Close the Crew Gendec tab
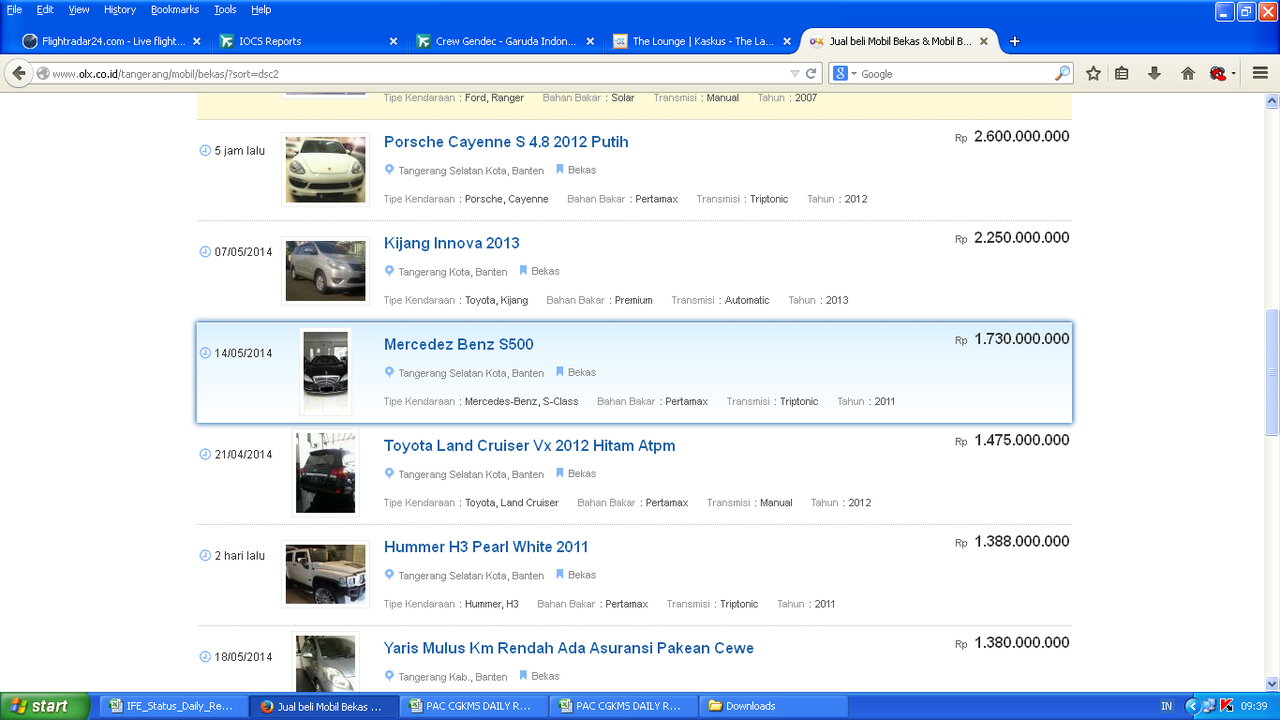This screenshot has width=1280, height=720. [590, 41]
